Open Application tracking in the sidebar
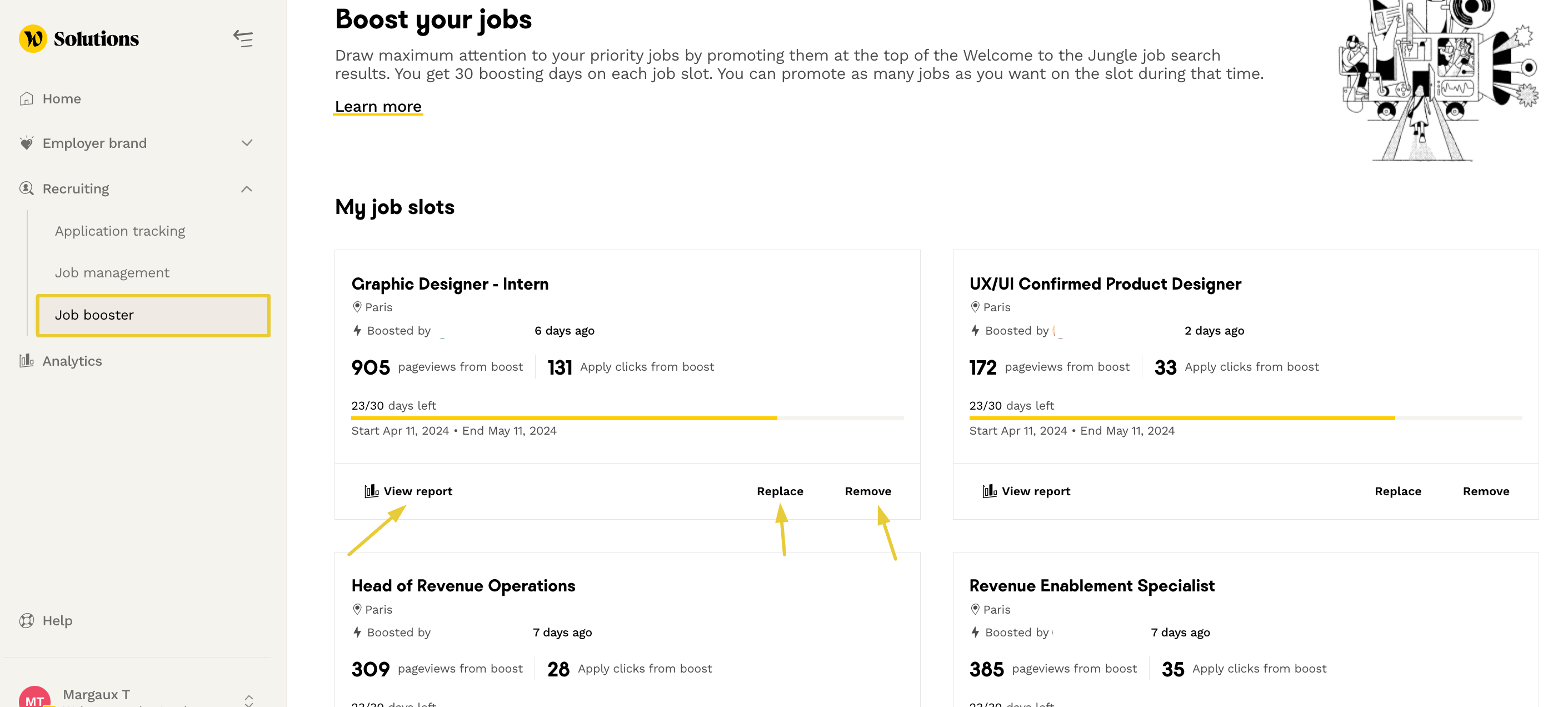 120,231
